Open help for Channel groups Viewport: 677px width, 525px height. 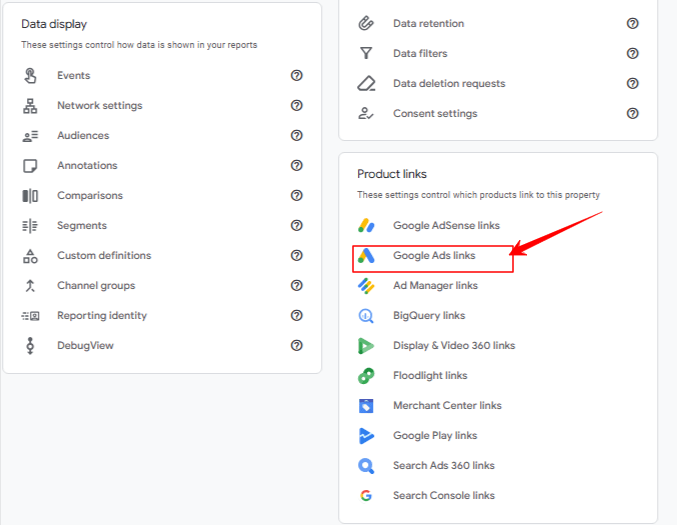[x=297, y=285]
